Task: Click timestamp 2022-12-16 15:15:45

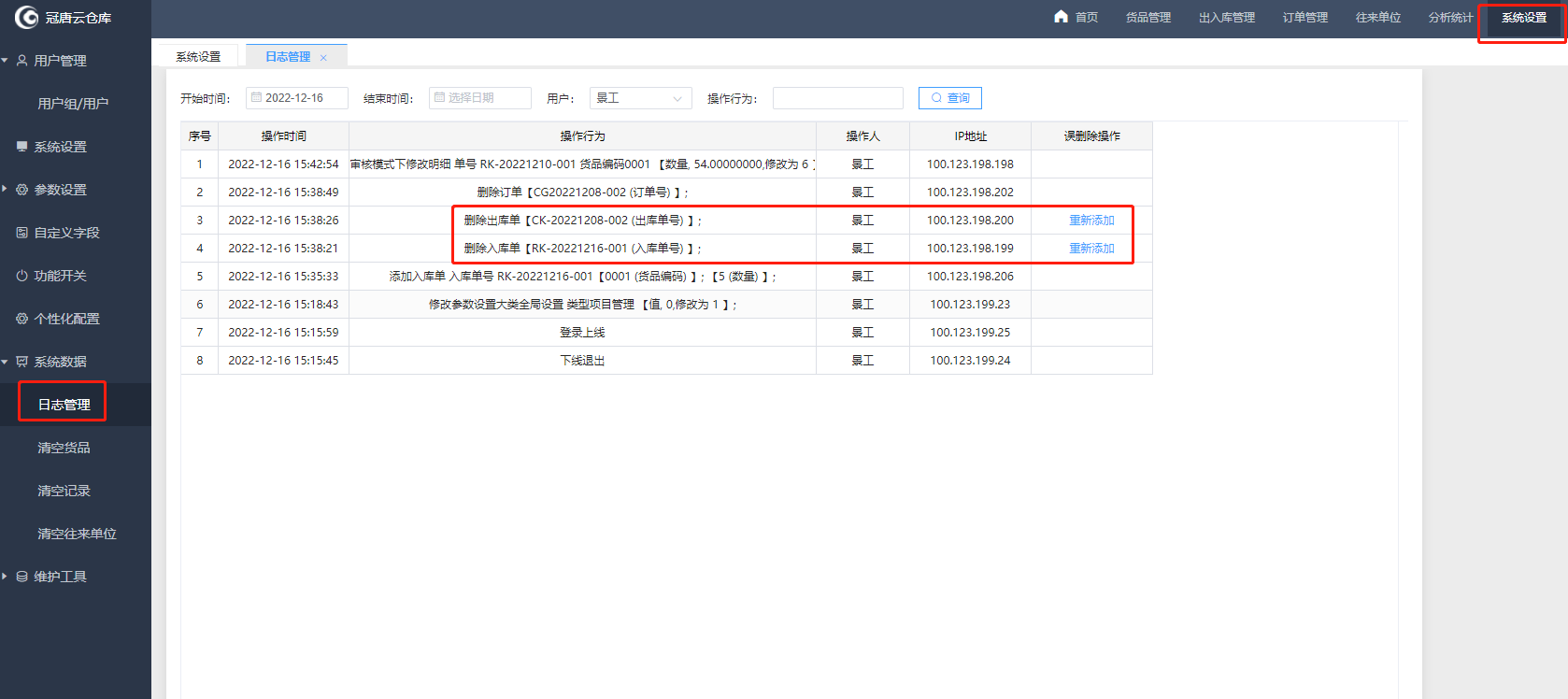Action: coord(283,360)
